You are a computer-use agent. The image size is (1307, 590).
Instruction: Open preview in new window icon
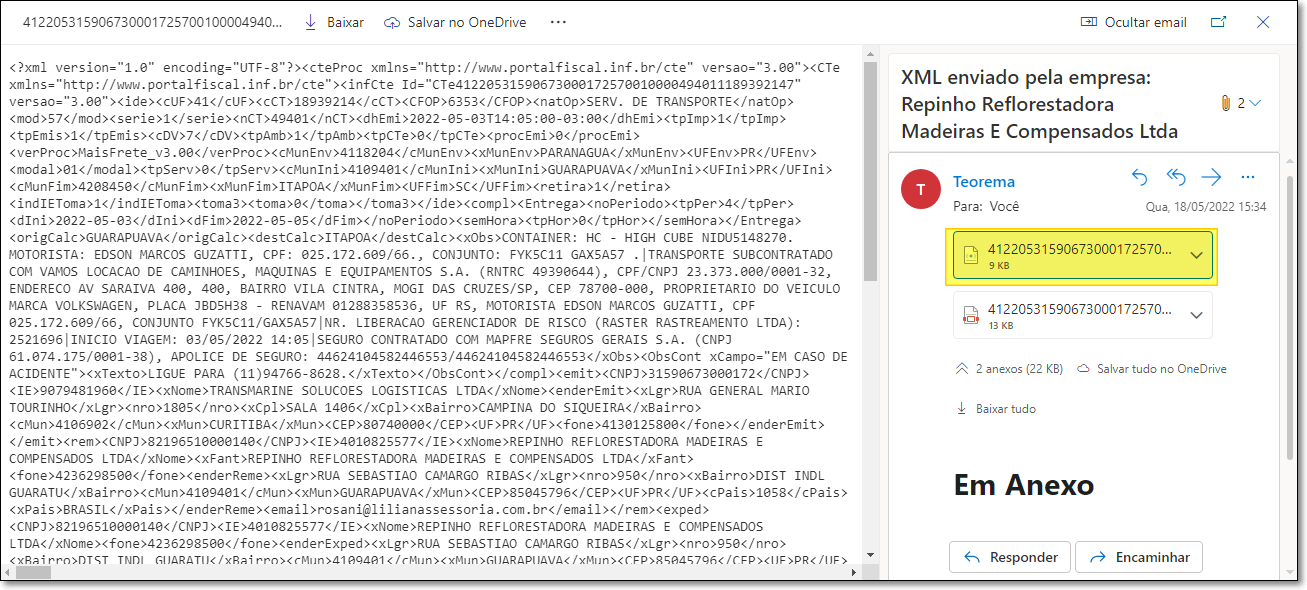coord(1218,22)
